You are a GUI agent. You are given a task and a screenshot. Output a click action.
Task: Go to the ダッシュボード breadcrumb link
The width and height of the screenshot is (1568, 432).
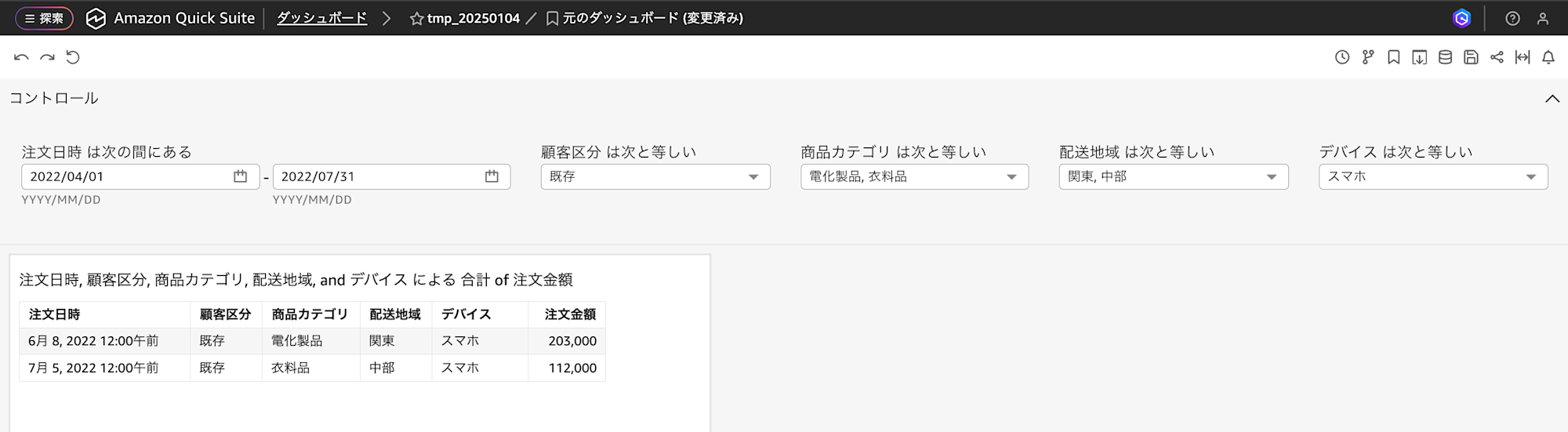tap(321, 18)
